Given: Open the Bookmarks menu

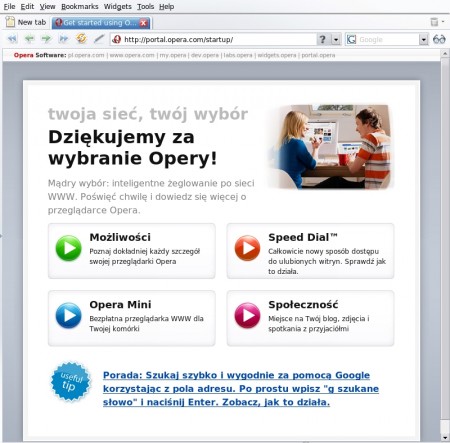Looking at the screenshot, I should click(80, 6).
